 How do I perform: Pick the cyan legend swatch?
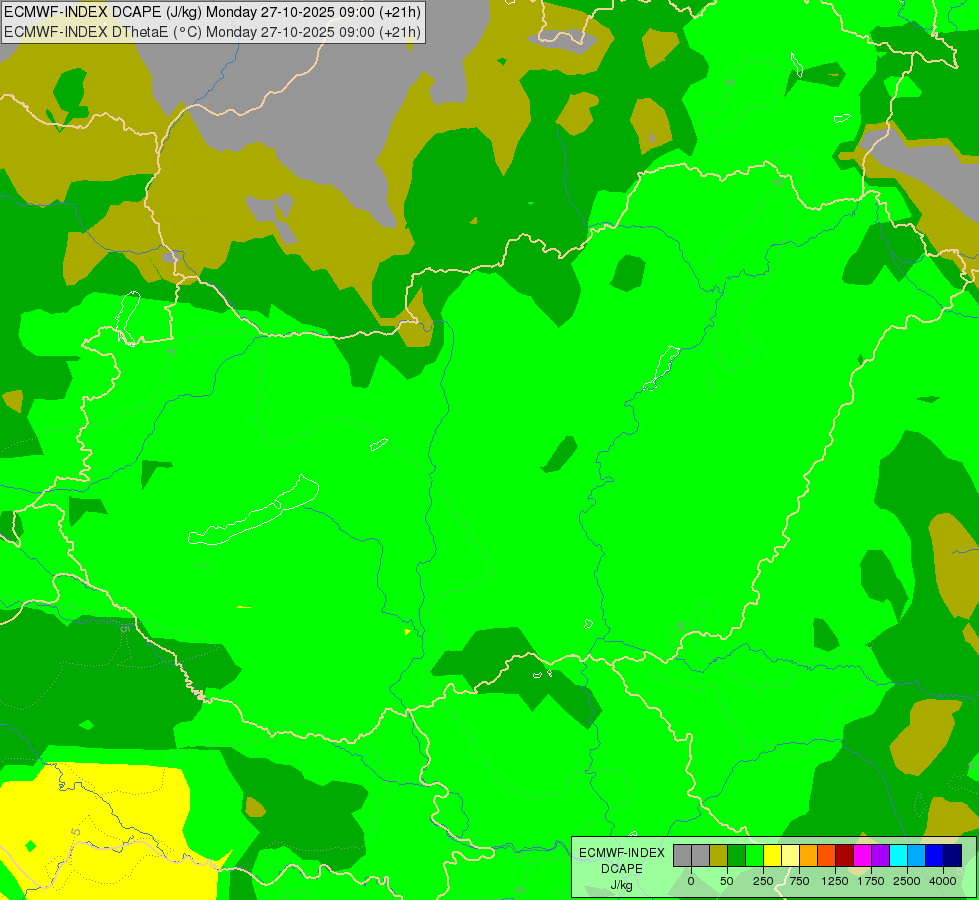[898, 856]
